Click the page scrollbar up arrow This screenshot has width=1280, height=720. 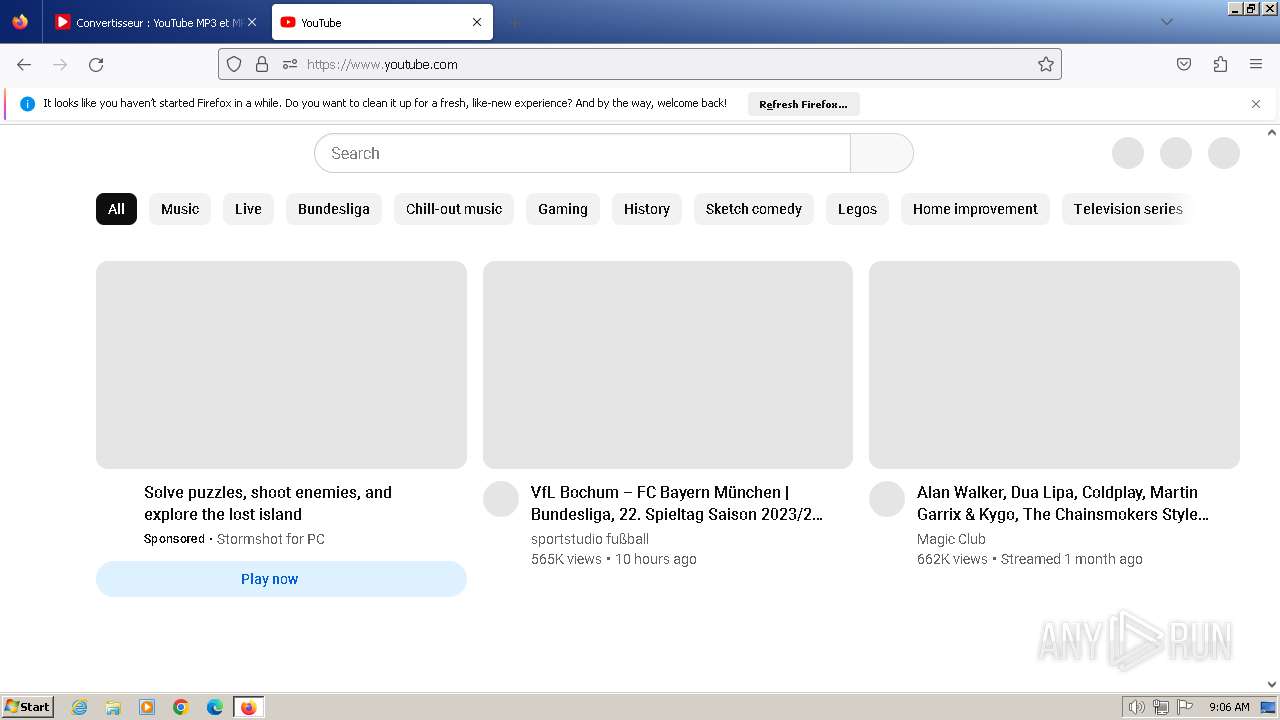point(1272,132)
